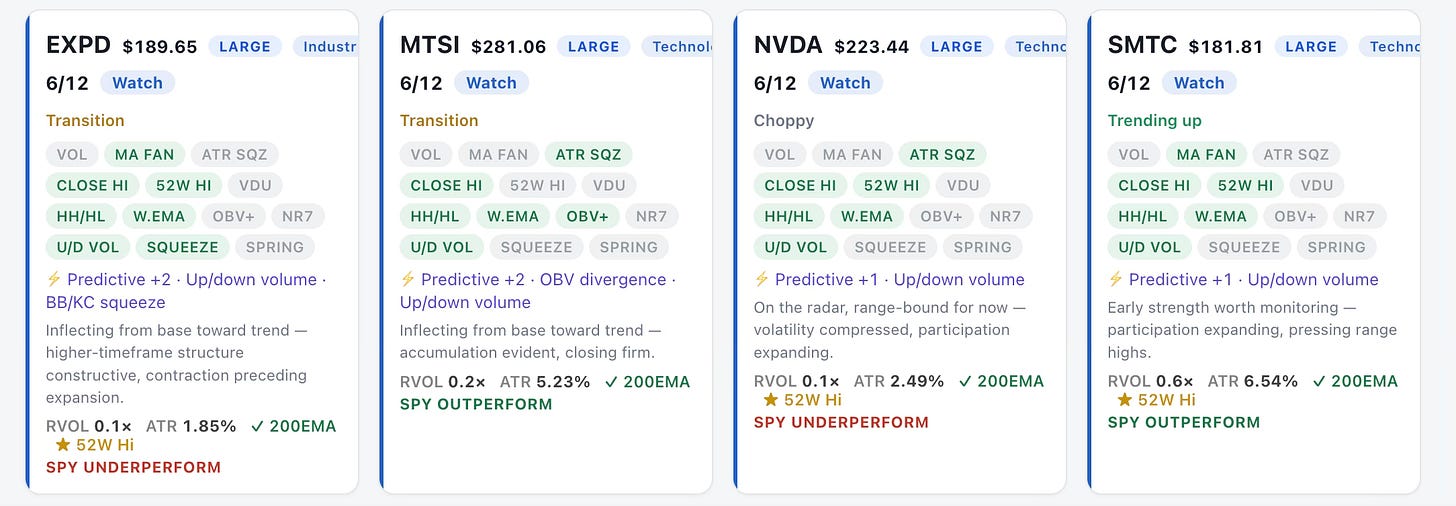
Task: Toggle the MA FAN tag on SMTC card
Action: point(1206,154)
